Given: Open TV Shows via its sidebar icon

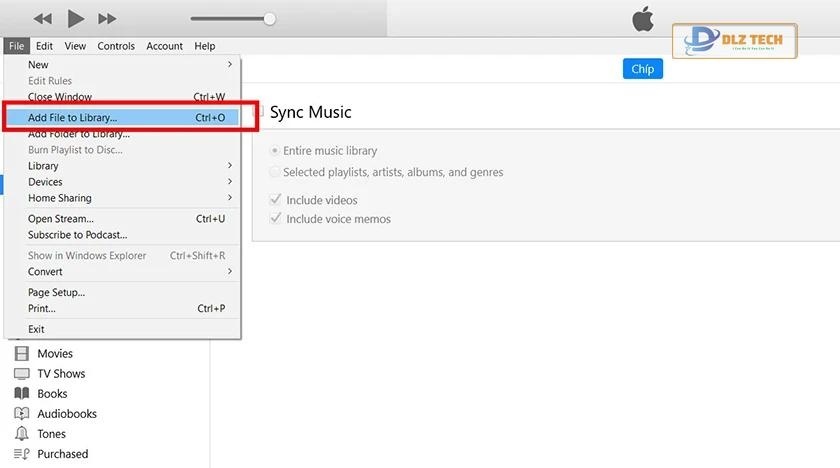Looking at the screenshot, I should pyautogui.click(x=21, y=373).
